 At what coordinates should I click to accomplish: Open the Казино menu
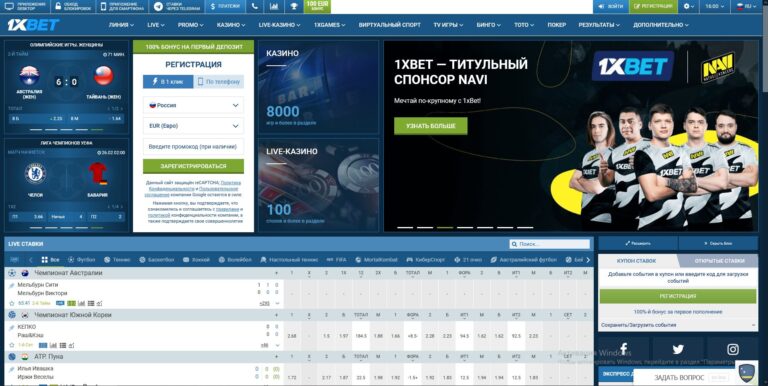click(x=231, y=25)
